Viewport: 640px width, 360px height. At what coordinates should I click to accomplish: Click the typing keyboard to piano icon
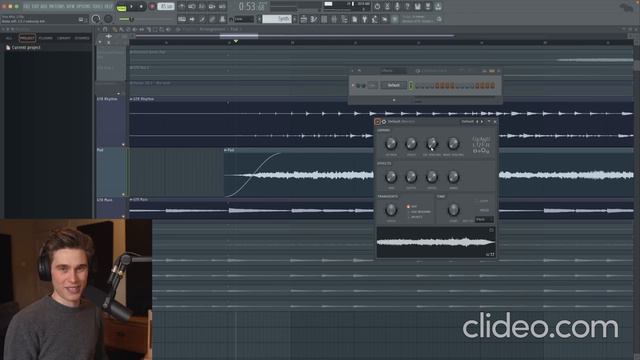[182, 19]
